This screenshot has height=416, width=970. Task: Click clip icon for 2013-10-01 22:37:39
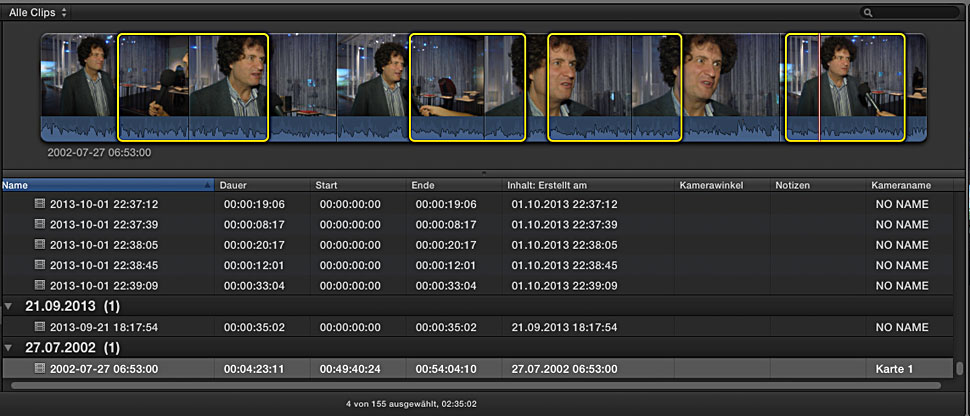click(x=40, y=224)
